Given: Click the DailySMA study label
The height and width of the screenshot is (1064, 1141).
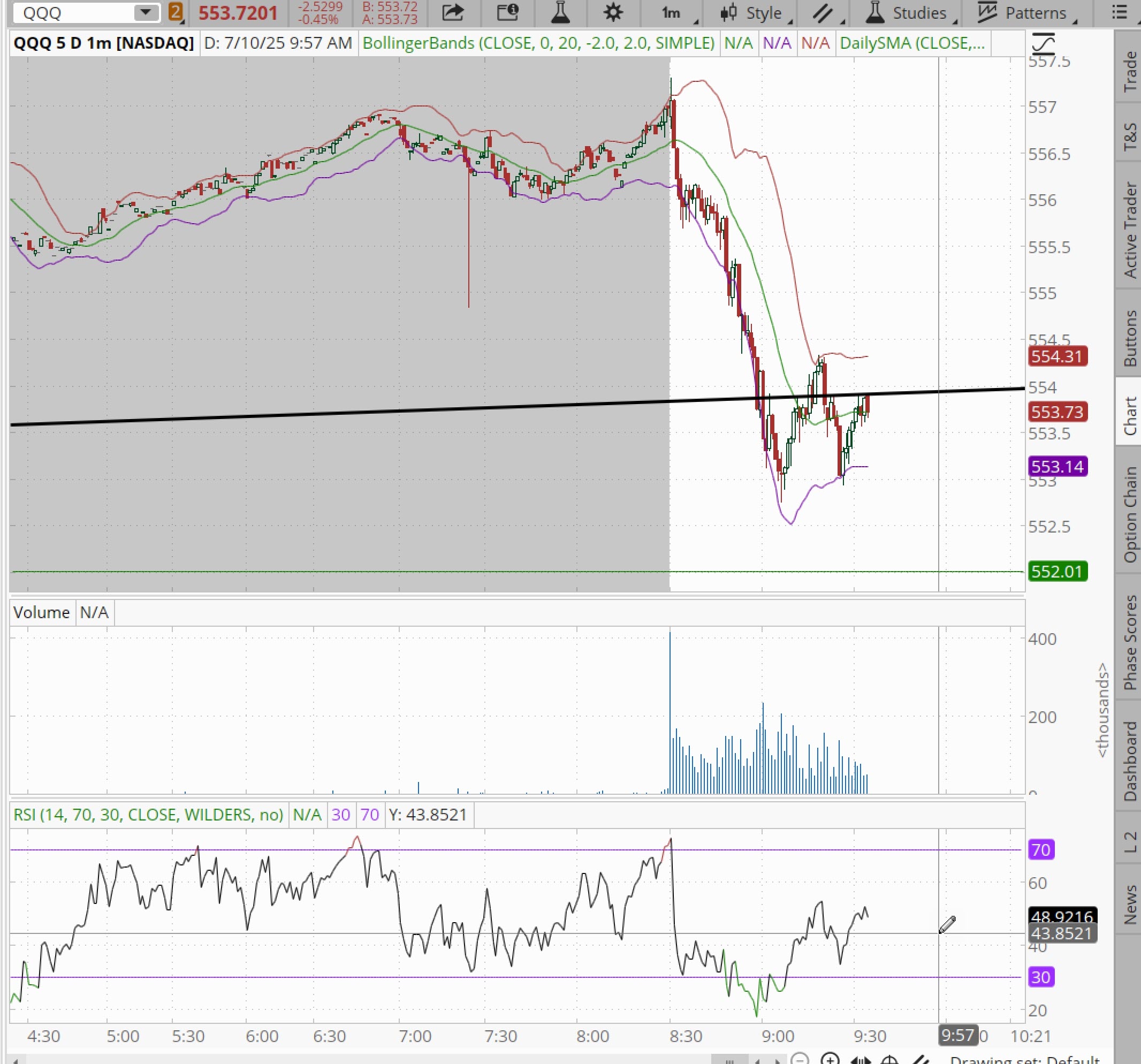Looking at the screenshot, I should (x=912, y=43).
